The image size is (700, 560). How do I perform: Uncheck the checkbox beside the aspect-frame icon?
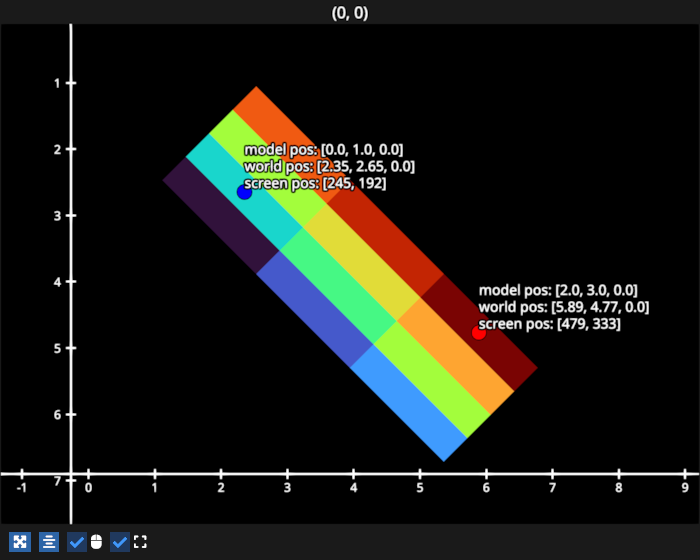click(x=120, y=542)
